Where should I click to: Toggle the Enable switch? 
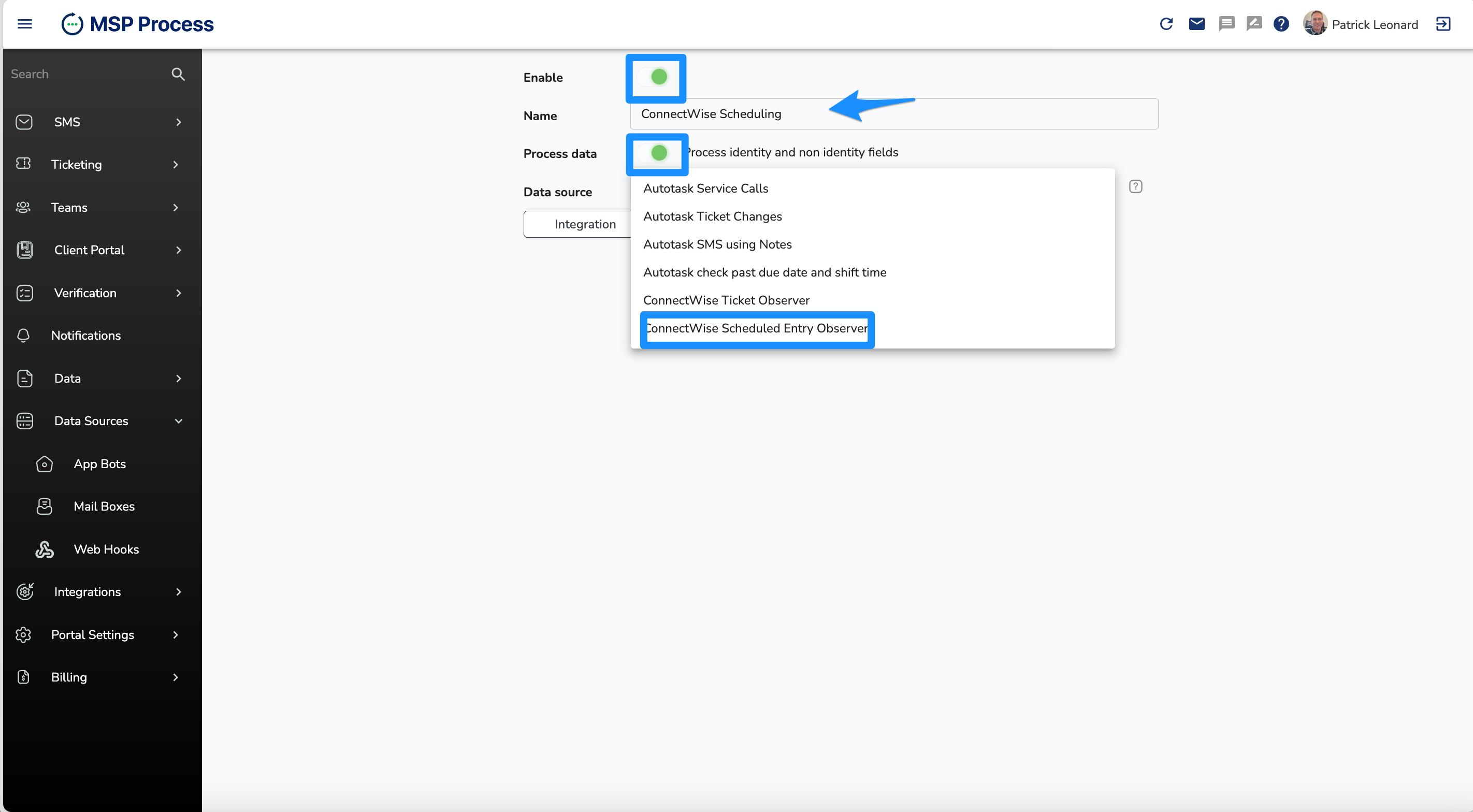click(x=654, y=77)
